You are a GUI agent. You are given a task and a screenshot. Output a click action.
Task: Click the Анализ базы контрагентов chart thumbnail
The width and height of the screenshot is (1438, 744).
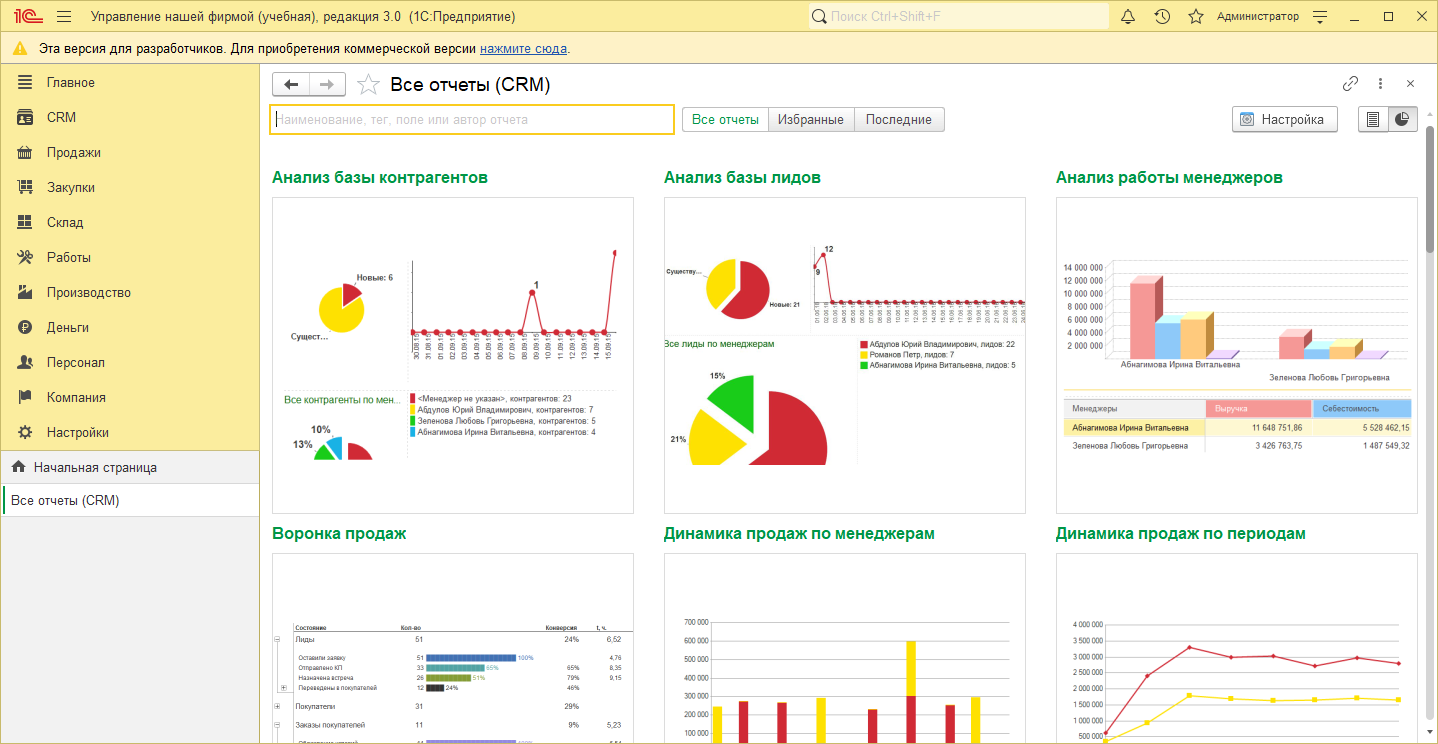pyautogui.click(x=453, y=355)
